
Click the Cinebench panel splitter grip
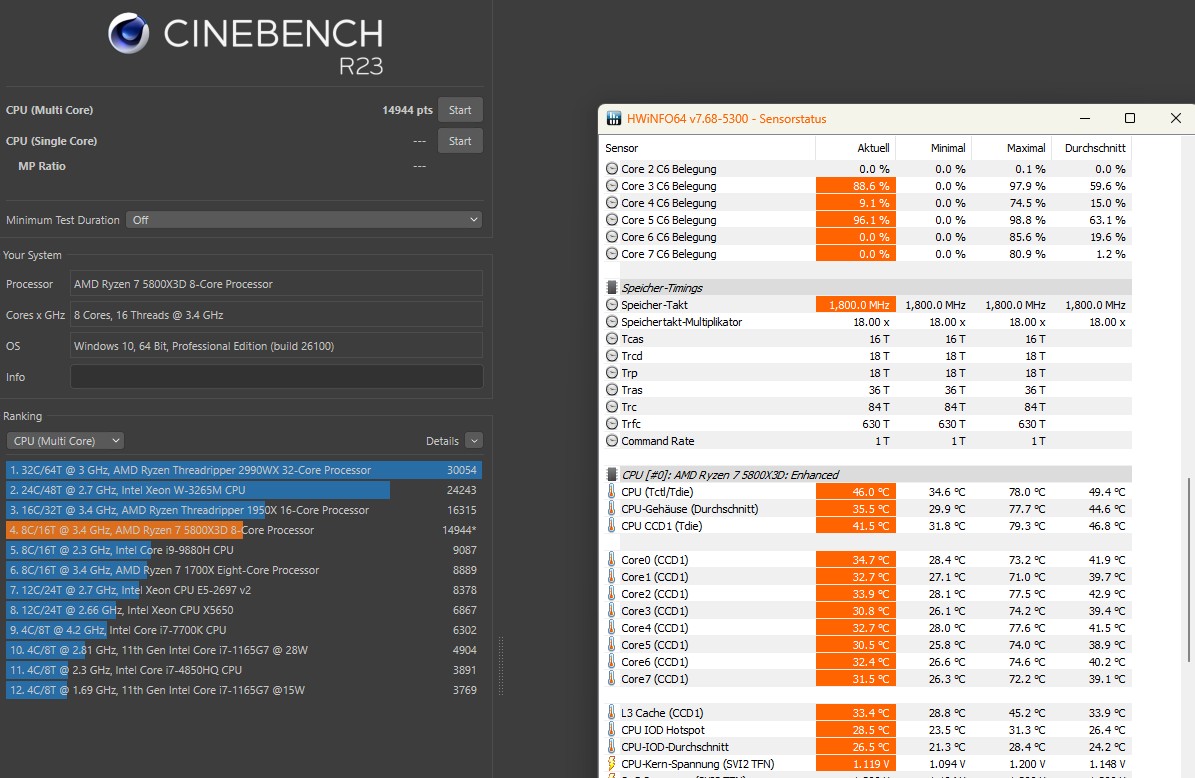tap(501, 665)
